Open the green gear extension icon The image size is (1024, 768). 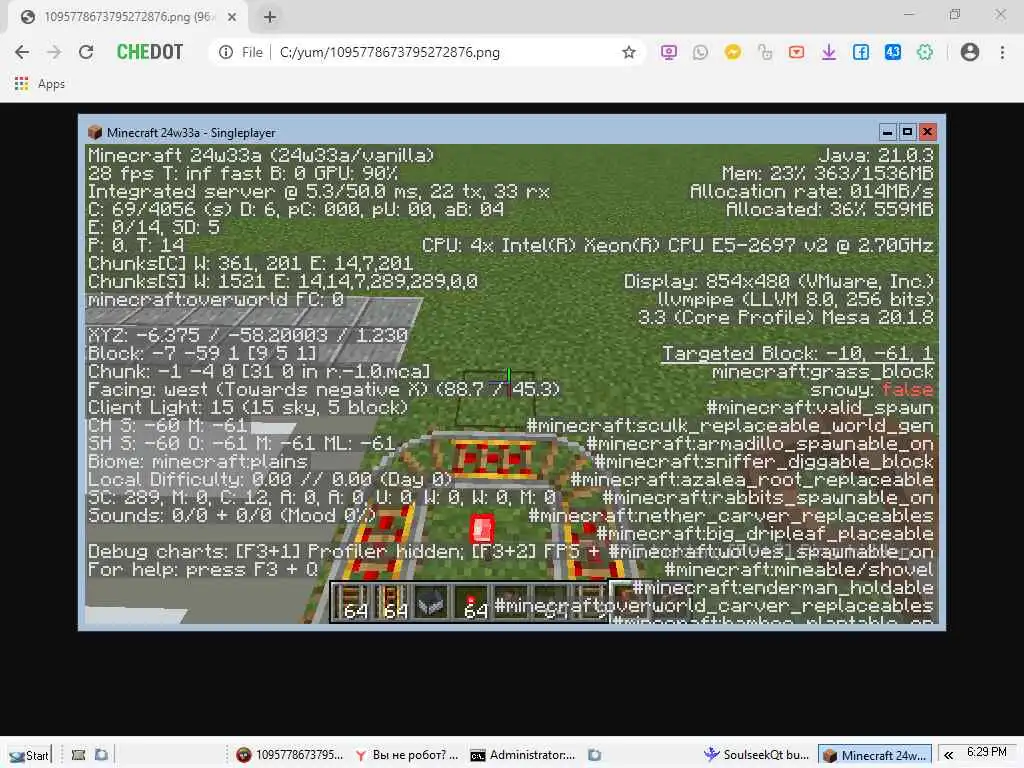click(x=925, y=52)
